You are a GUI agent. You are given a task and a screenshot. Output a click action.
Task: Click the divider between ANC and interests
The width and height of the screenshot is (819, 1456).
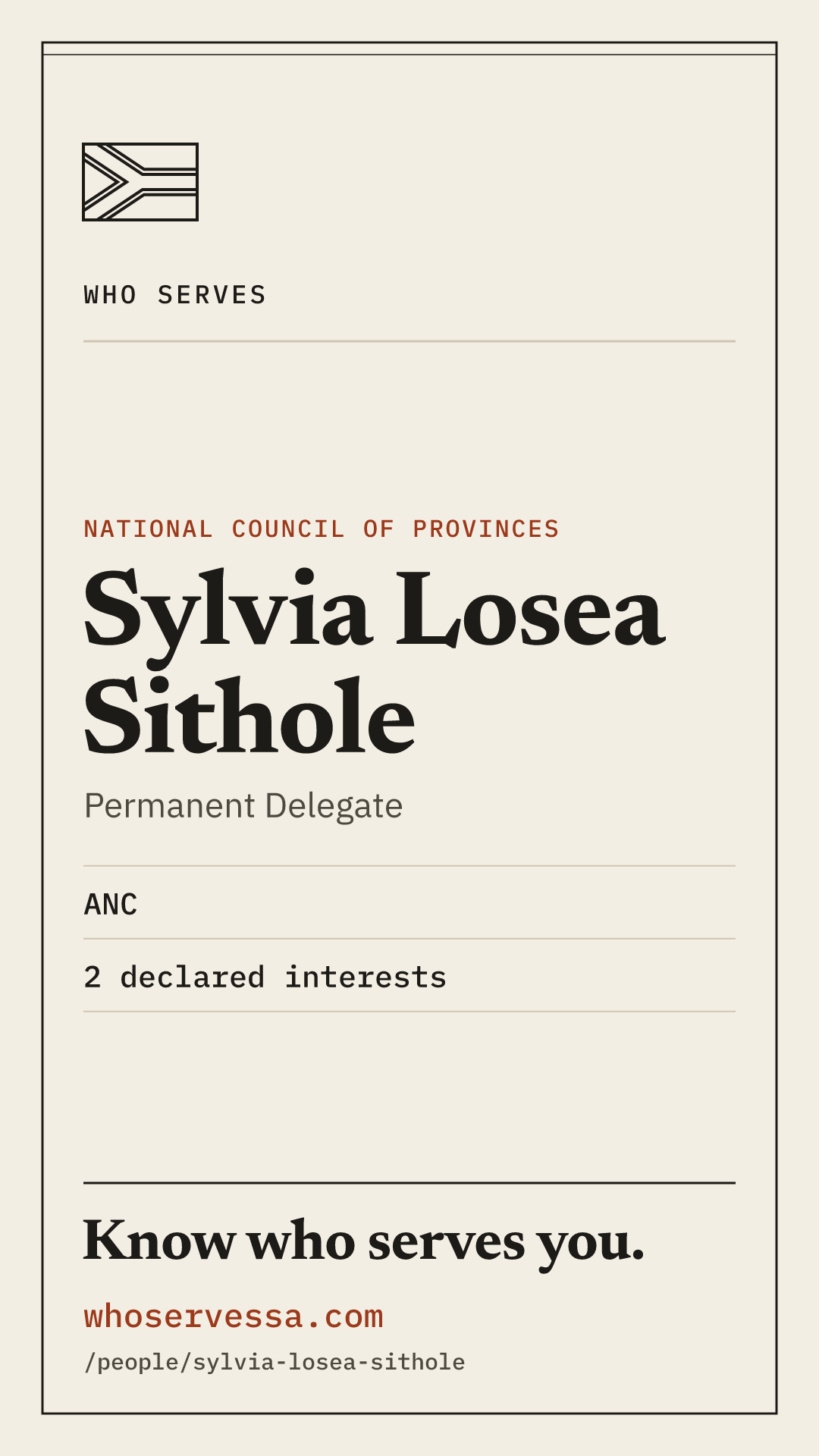click(x=409, y=939)
